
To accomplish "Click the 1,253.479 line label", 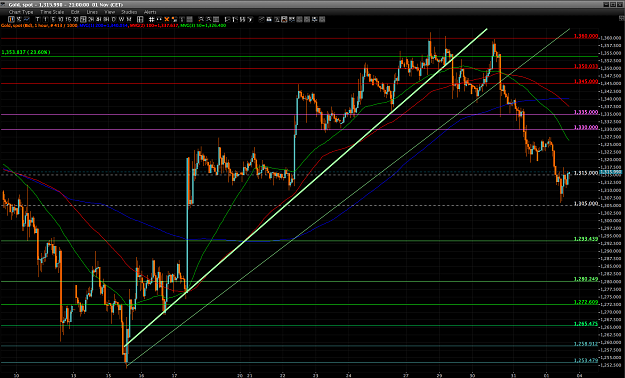I will click(586, 360).
